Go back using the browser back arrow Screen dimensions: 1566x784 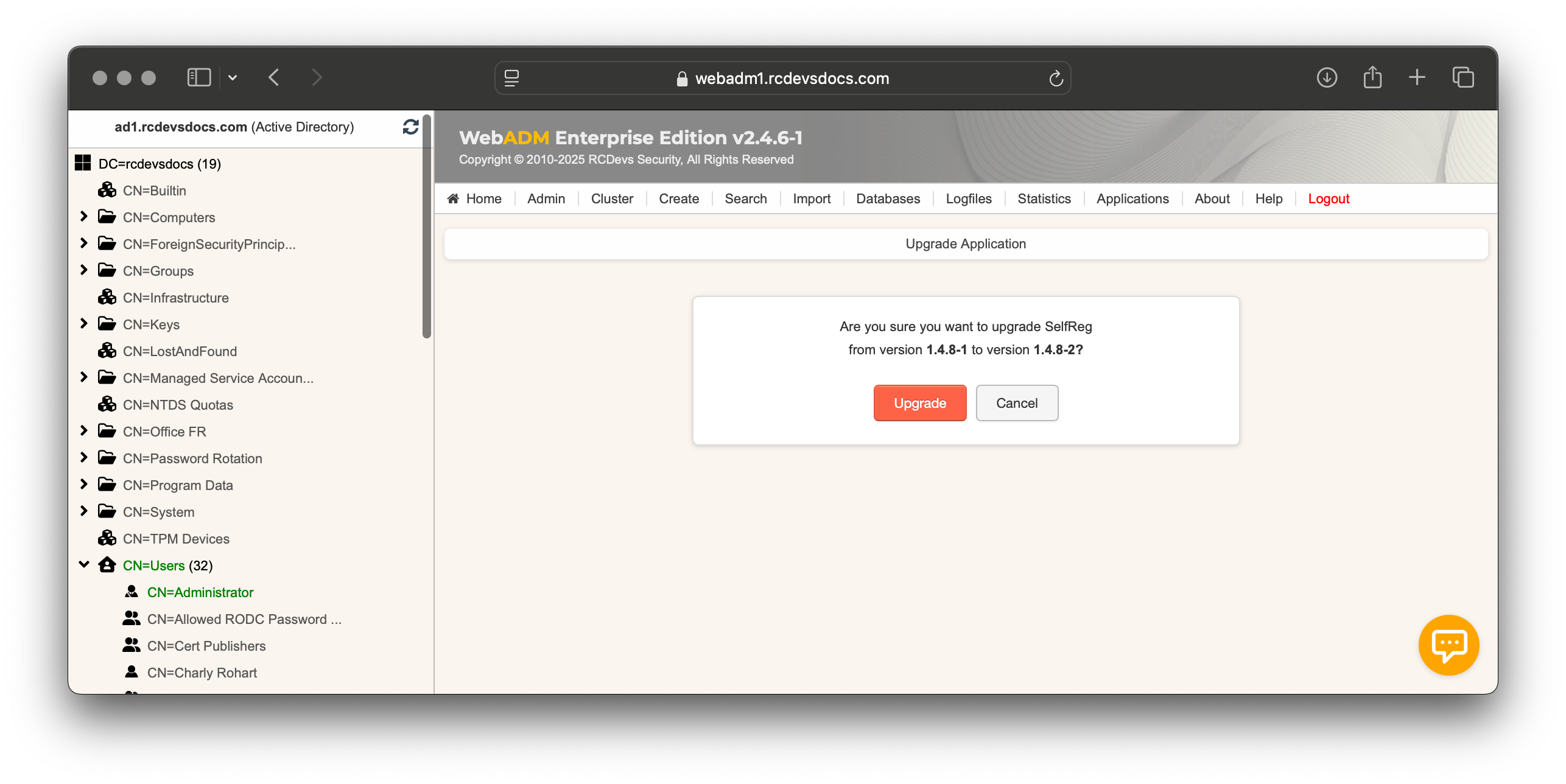pos(274,78)
